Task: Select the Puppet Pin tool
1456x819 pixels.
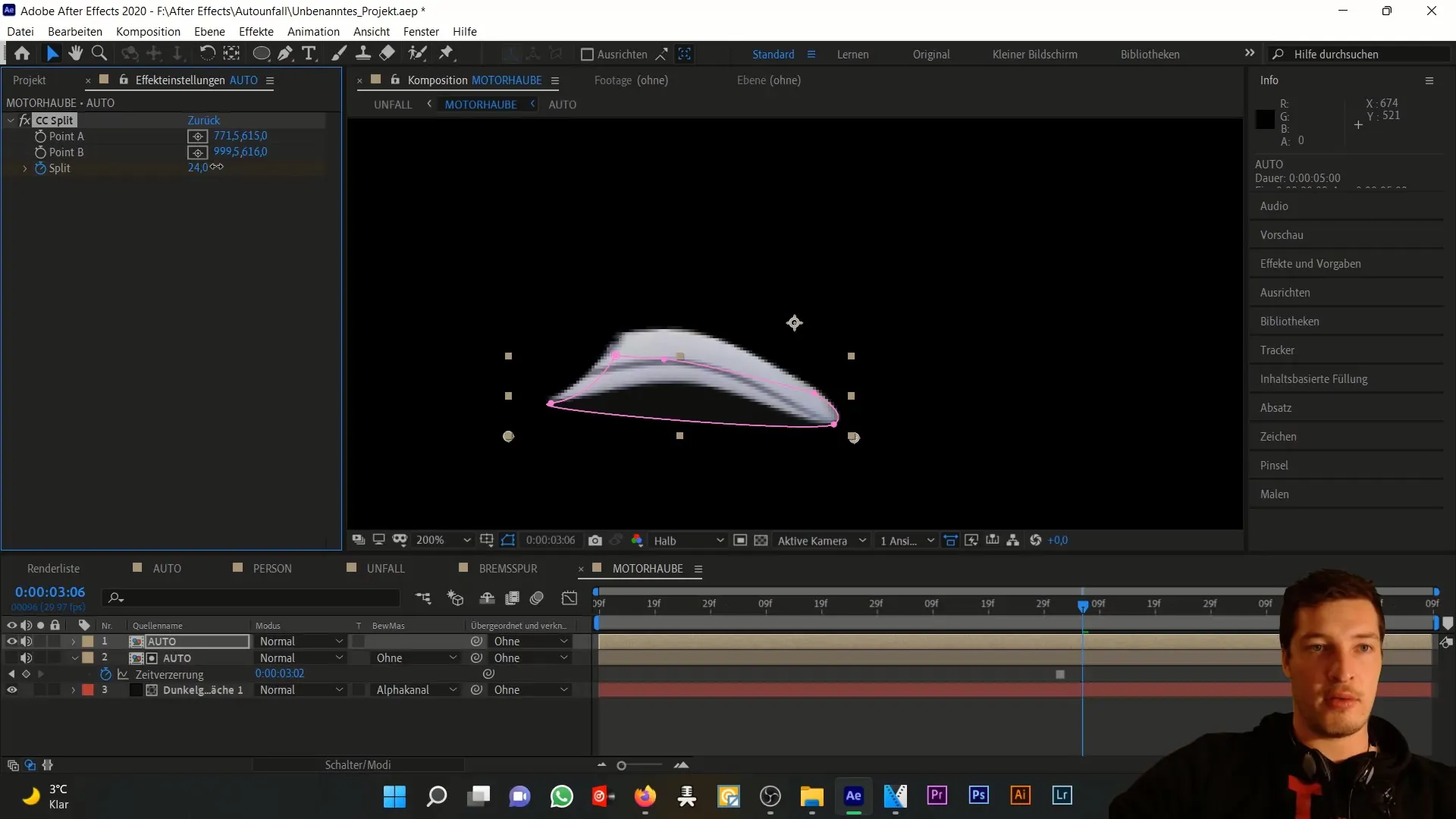Action: (447, 54)
